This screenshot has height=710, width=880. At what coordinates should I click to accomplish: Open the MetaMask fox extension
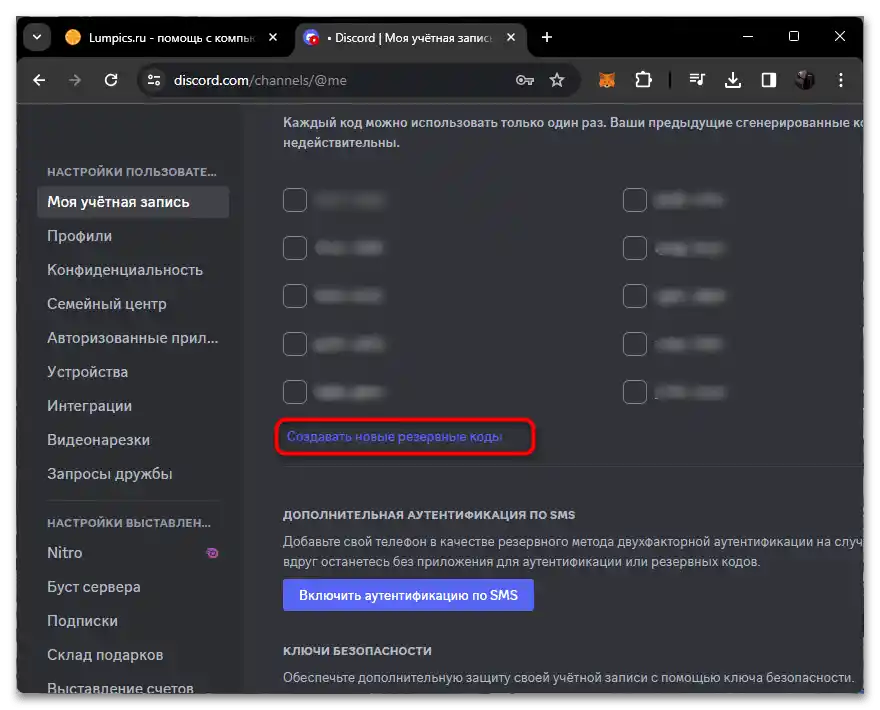coord(607,80)
